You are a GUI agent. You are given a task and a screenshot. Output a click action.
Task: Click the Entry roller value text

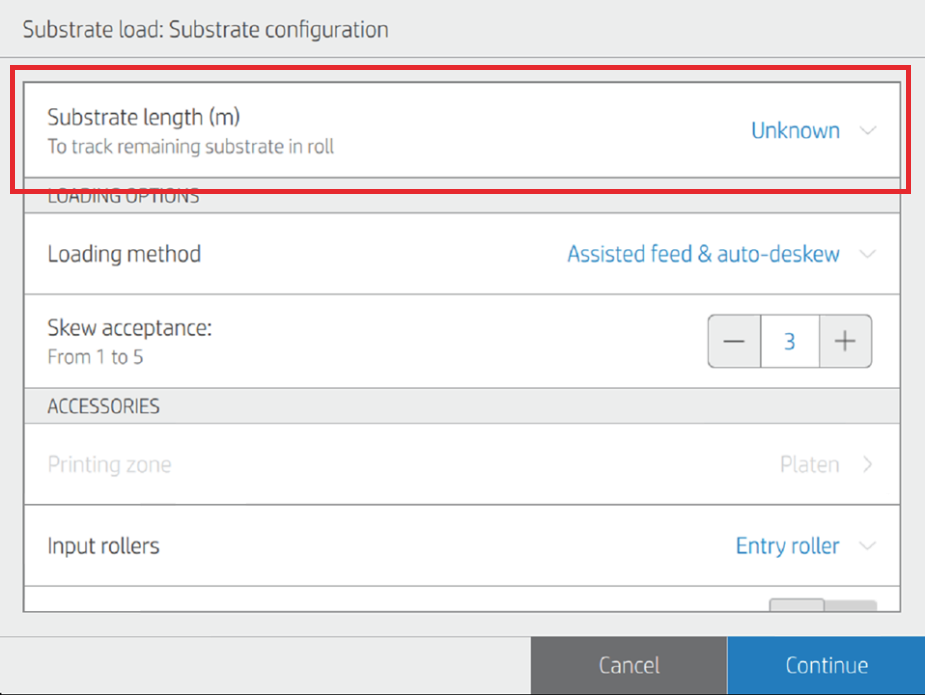(x=788, y=546)
